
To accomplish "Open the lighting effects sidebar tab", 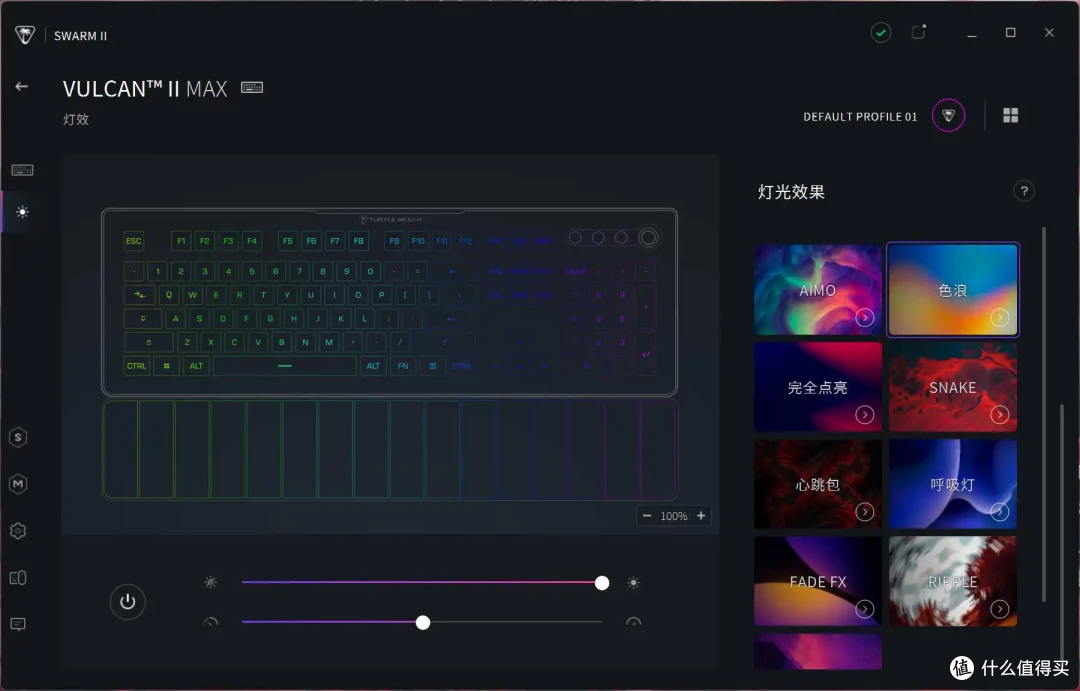I will [x=22, y=212].
